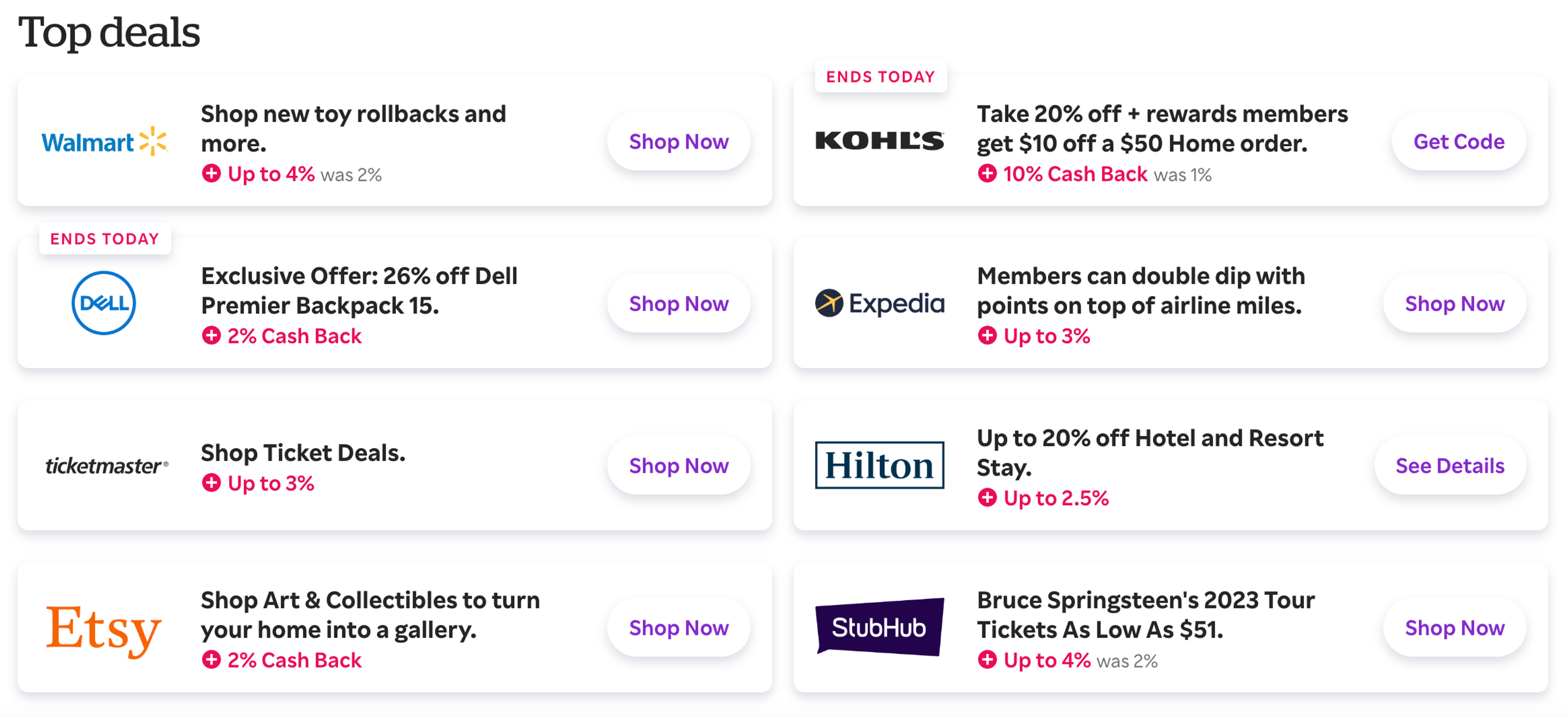Open the Dell logo icon
The width and height of the screenshot is (1568, 717).
point(103,303)
